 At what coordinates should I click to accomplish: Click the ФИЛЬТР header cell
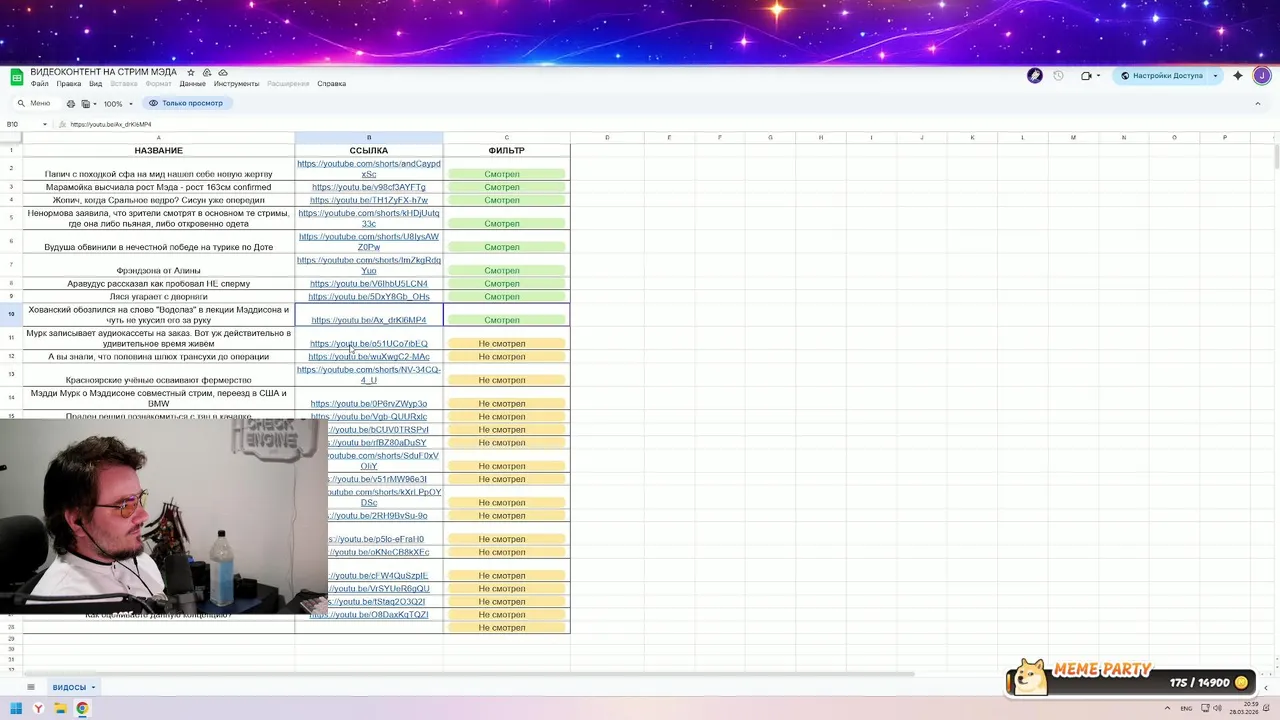tap(506, 150)
